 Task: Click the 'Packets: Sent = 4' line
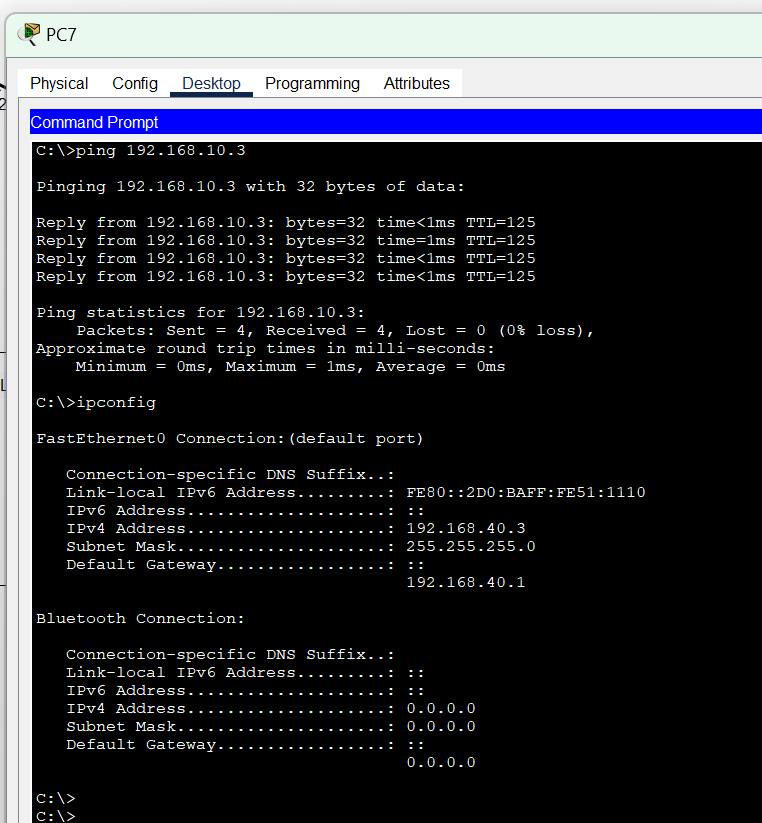coord(335,331)
